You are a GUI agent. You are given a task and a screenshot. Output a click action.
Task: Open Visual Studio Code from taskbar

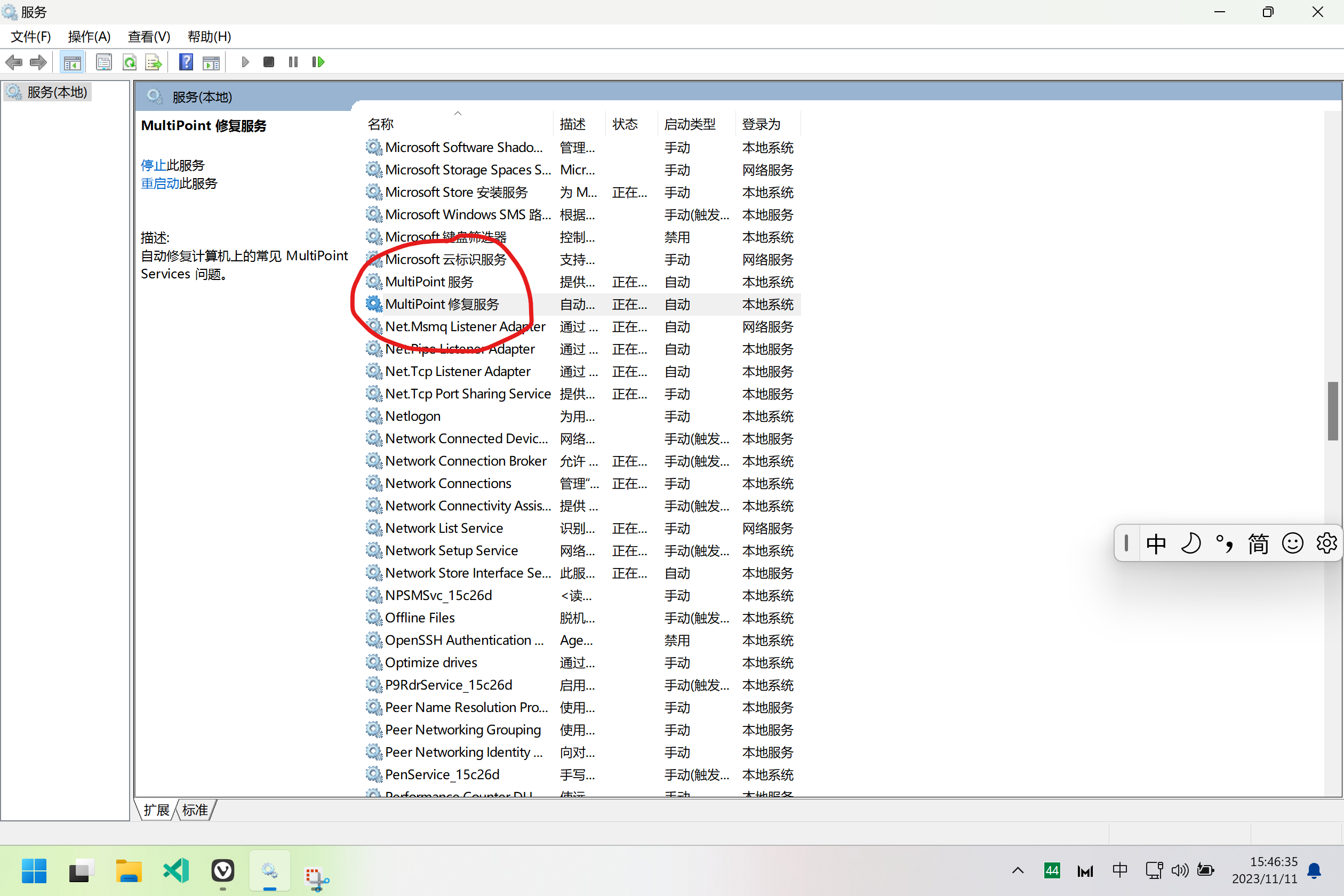click(175, 871)
